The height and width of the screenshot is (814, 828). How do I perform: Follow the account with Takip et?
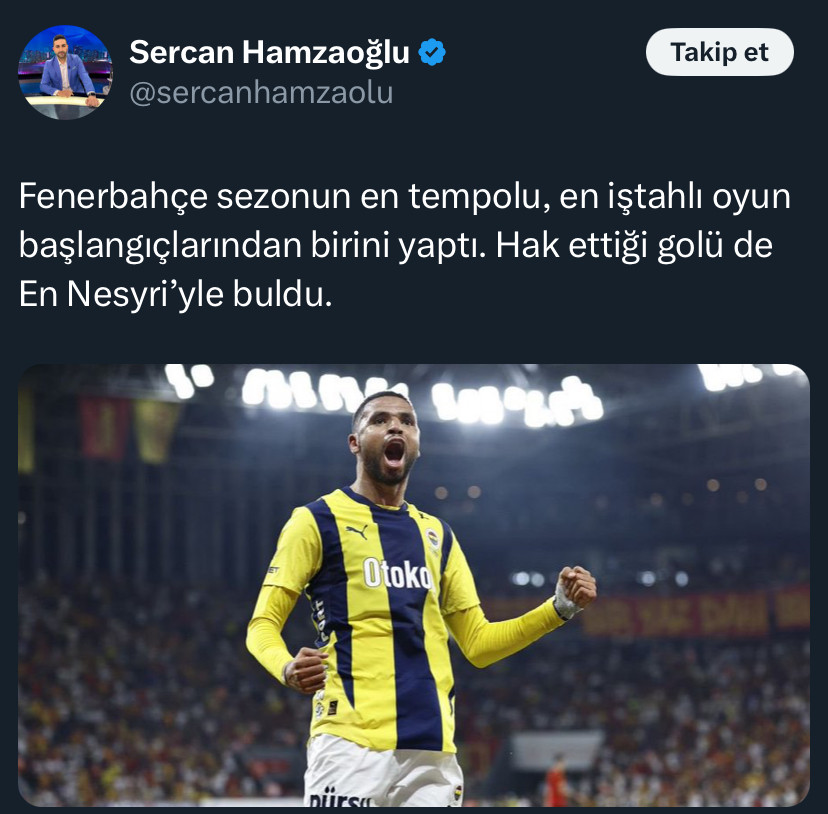pos(719,52)
